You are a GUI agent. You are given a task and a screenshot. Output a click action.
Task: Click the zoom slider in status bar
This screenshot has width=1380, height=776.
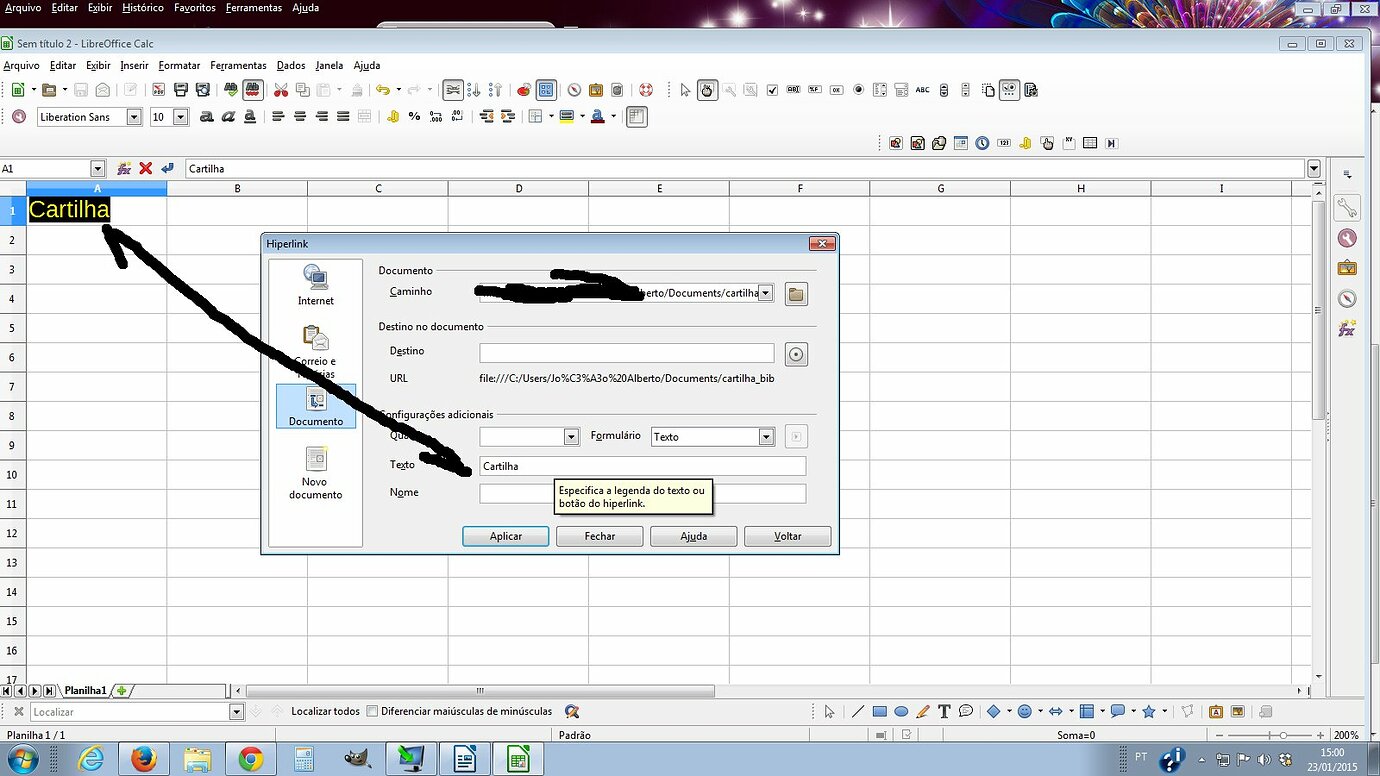1283,735
